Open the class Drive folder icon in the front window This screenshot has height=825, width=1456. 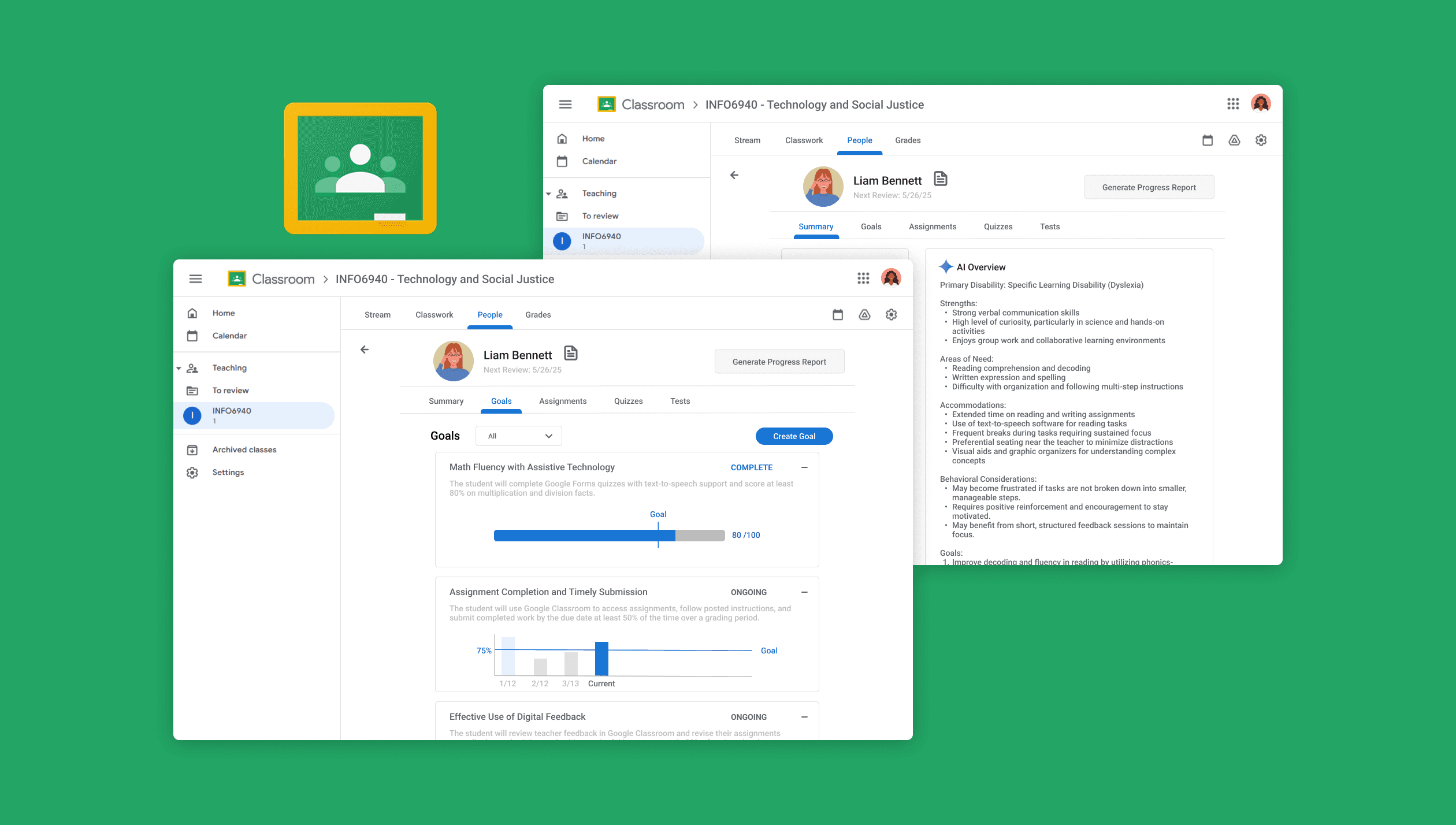[864, 315]
